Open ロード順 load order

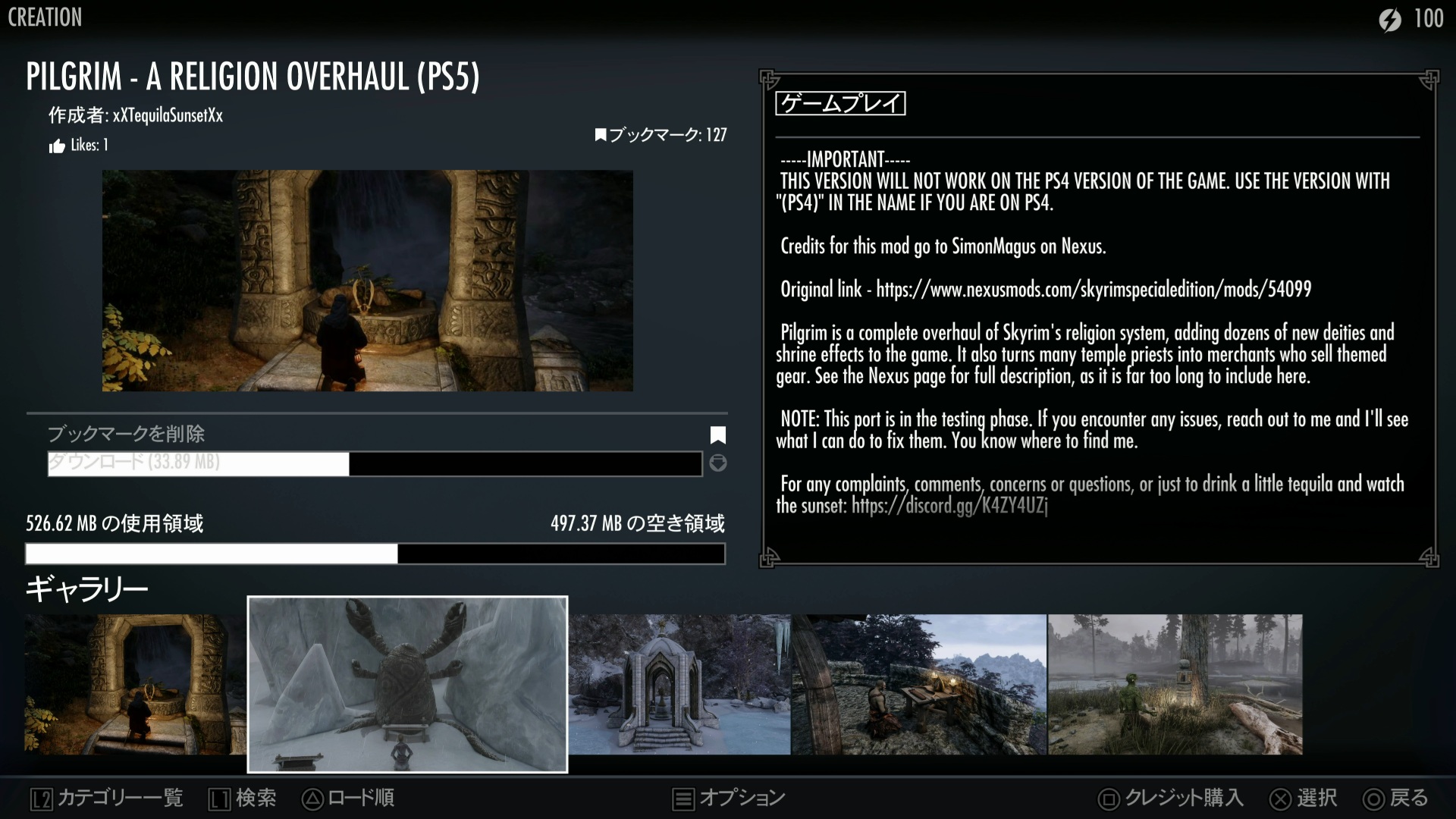click(x=361, y=798)
